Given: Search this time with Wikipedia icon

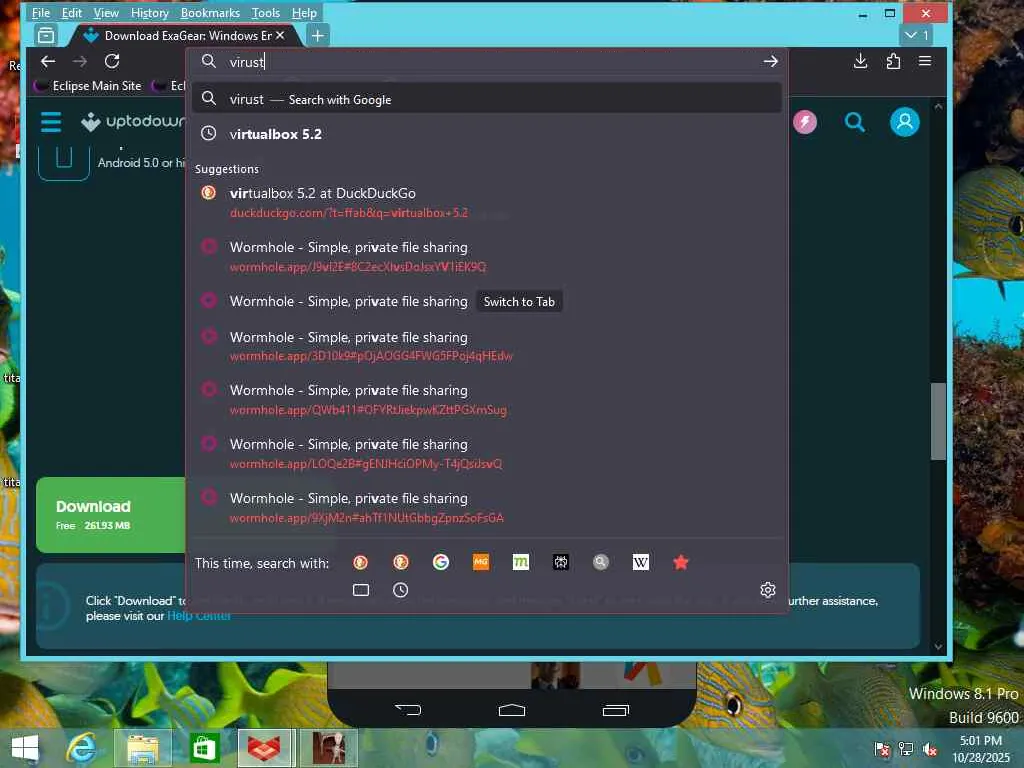Looking at the screenshot, I should pos(641,562).
